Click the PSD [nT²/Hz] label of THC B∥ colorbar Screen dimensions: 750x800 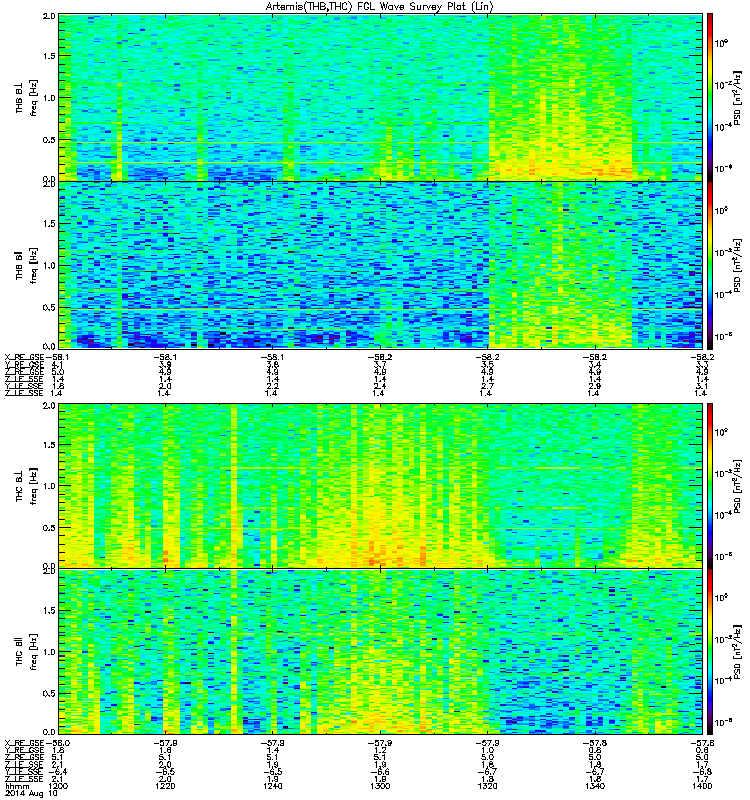tap(738, 652)
